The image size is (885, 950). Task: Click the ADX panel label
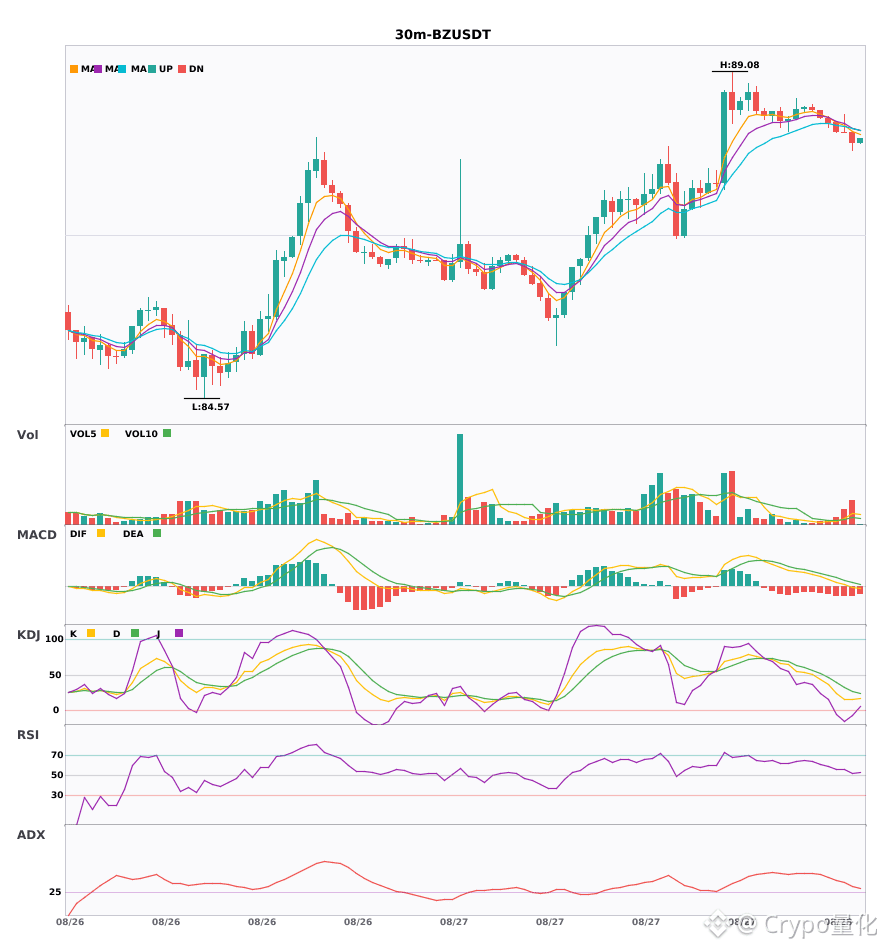click(x=31, y=834)
